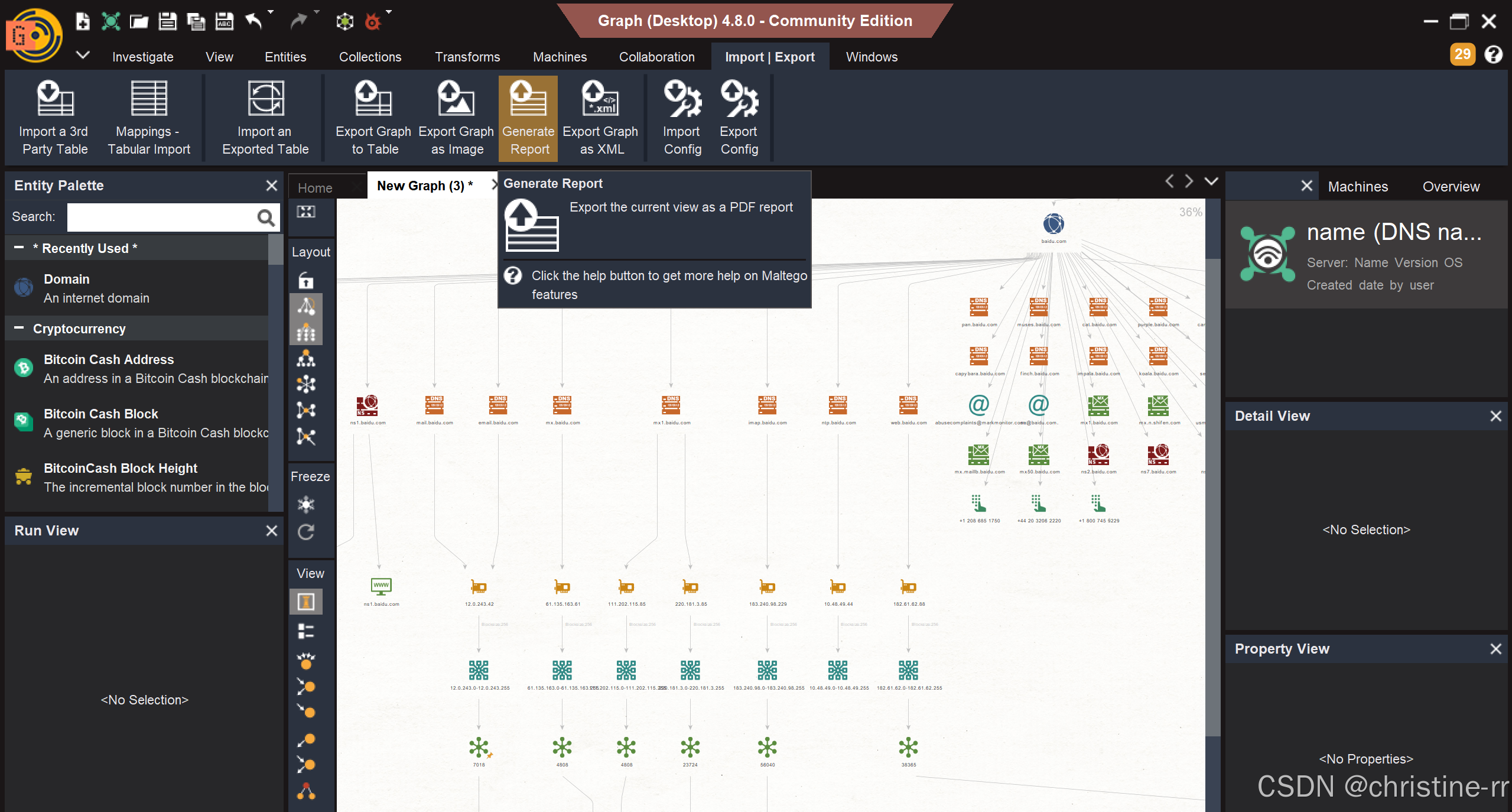1512x812 pixels.
Task: Click the notifications badge showing 29
Action: click(x=1462, y=54)
